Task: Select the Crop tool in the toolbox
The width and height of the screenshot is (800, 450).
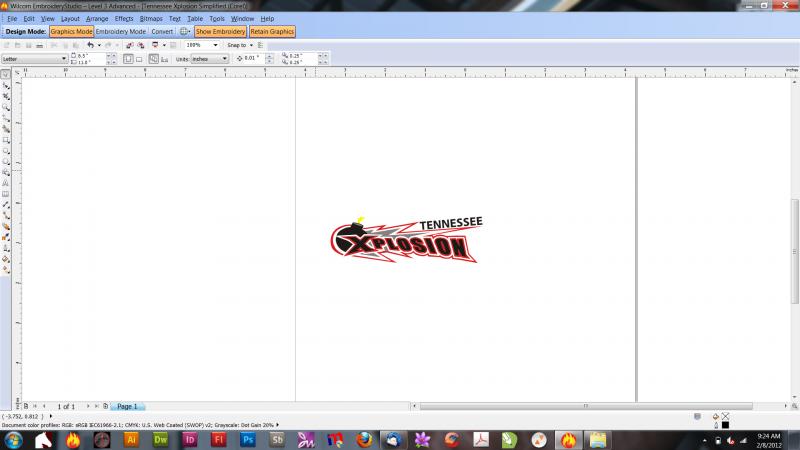Action: tap(6, 96)
